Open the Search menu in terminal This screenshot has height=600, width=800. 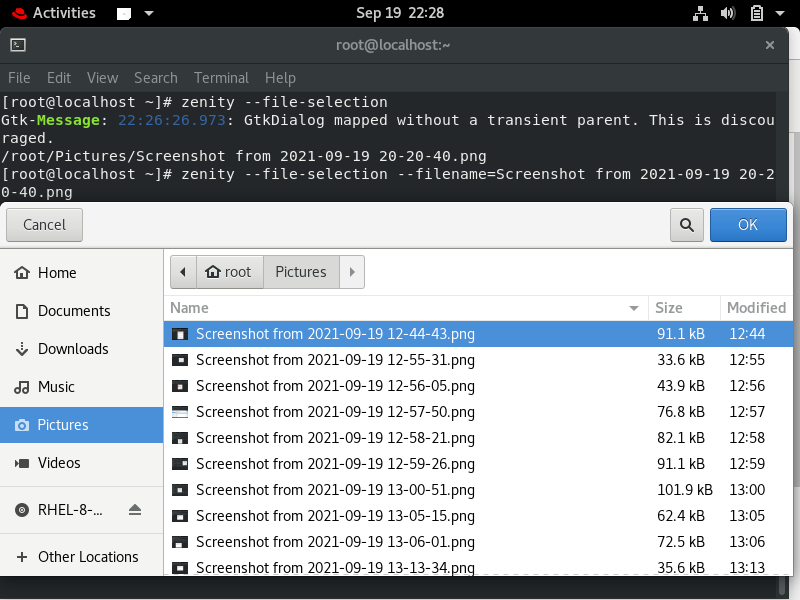156,78
